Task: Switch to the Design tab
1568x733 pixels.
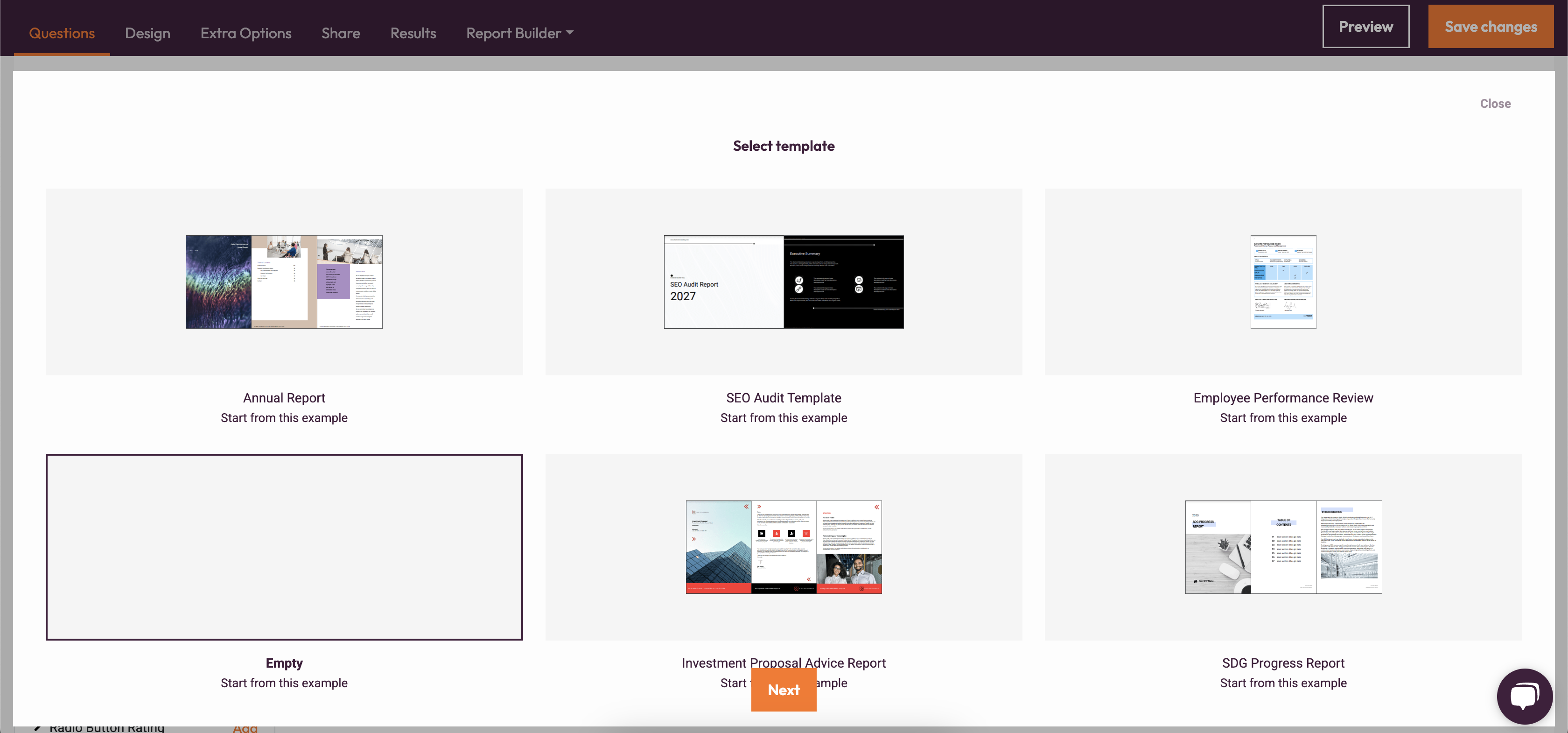Action: pyautogui.click(x=147, y=34)
